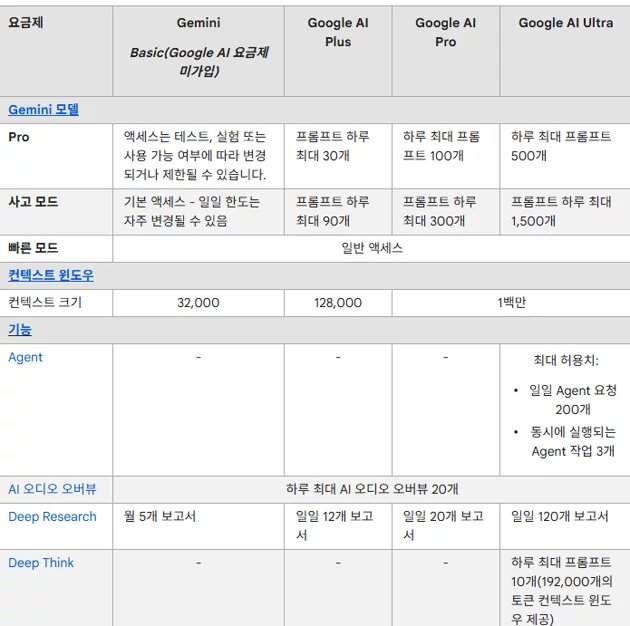Click the 동시에 실행되는 Agent 작업 3개 bullet

pos(573,442)
